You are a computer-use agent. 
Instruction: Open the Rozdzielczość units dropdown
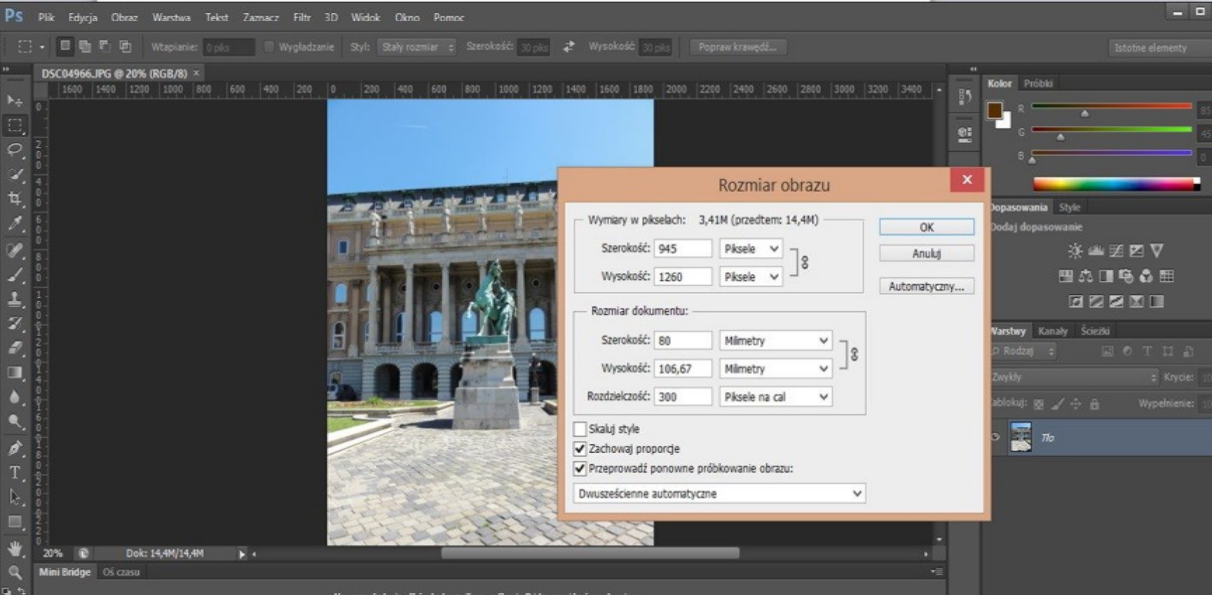[x=776, y=397]
